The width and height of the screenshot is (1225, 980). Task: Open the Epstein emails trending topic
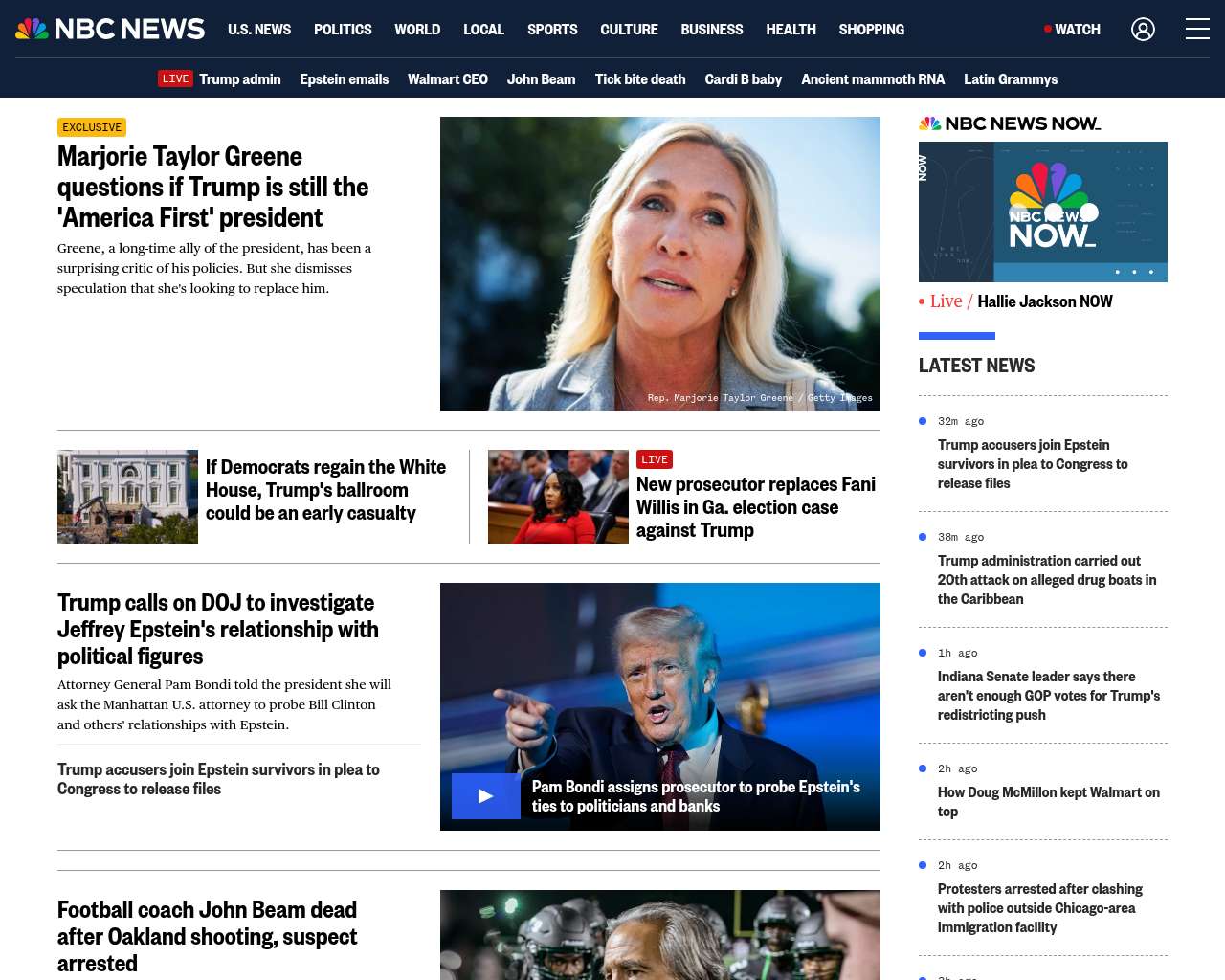click(345, 79)
